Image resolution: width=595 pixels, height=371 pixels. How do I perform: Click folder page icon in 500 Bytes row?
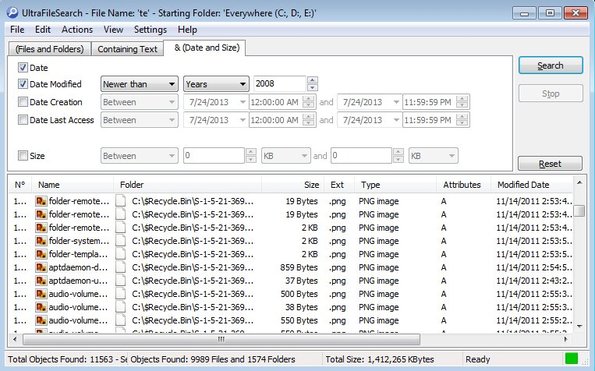pyautogui.click(x=121, y=294)
